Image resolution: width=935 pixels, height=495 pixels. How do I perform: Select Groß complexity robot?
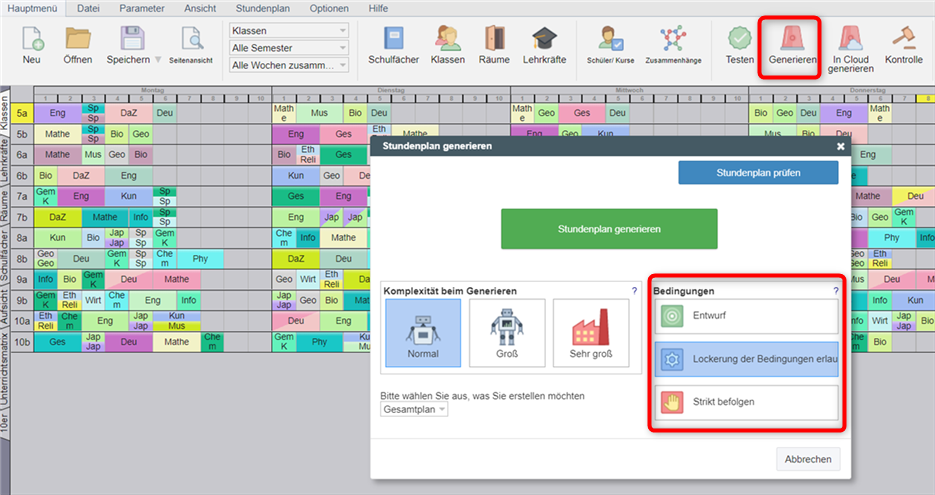click(x=507, y=333)
